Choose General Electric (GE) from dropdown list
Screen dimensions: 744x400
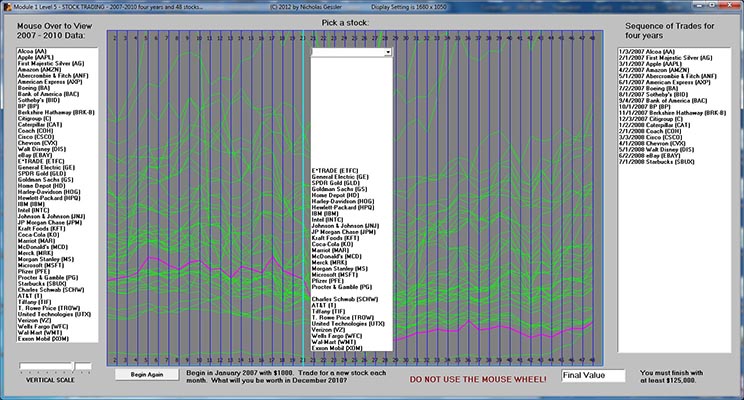point(340,177)
